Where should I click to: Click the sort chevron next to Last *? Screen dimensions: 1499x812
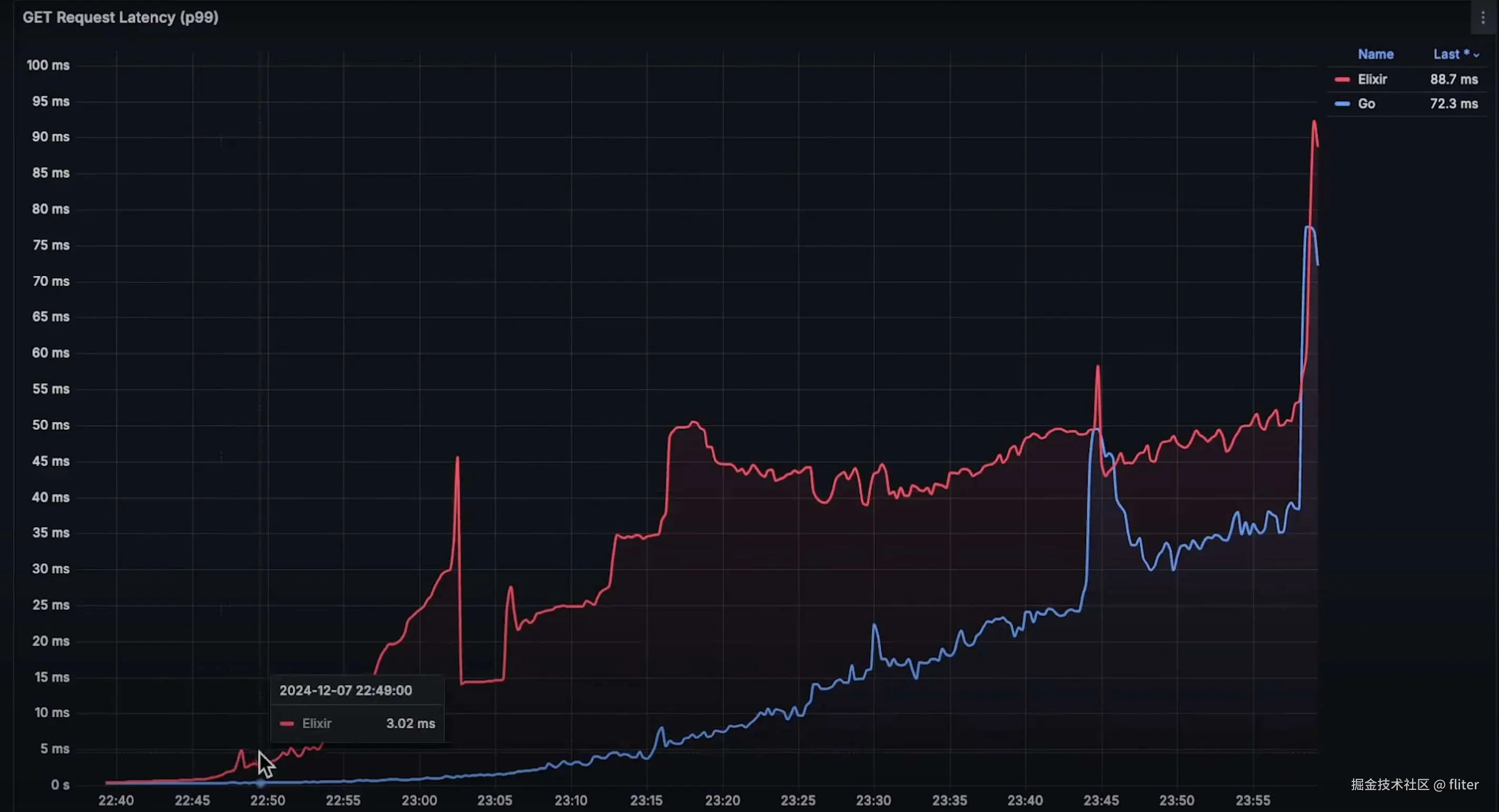click(x=1476, y=55)
